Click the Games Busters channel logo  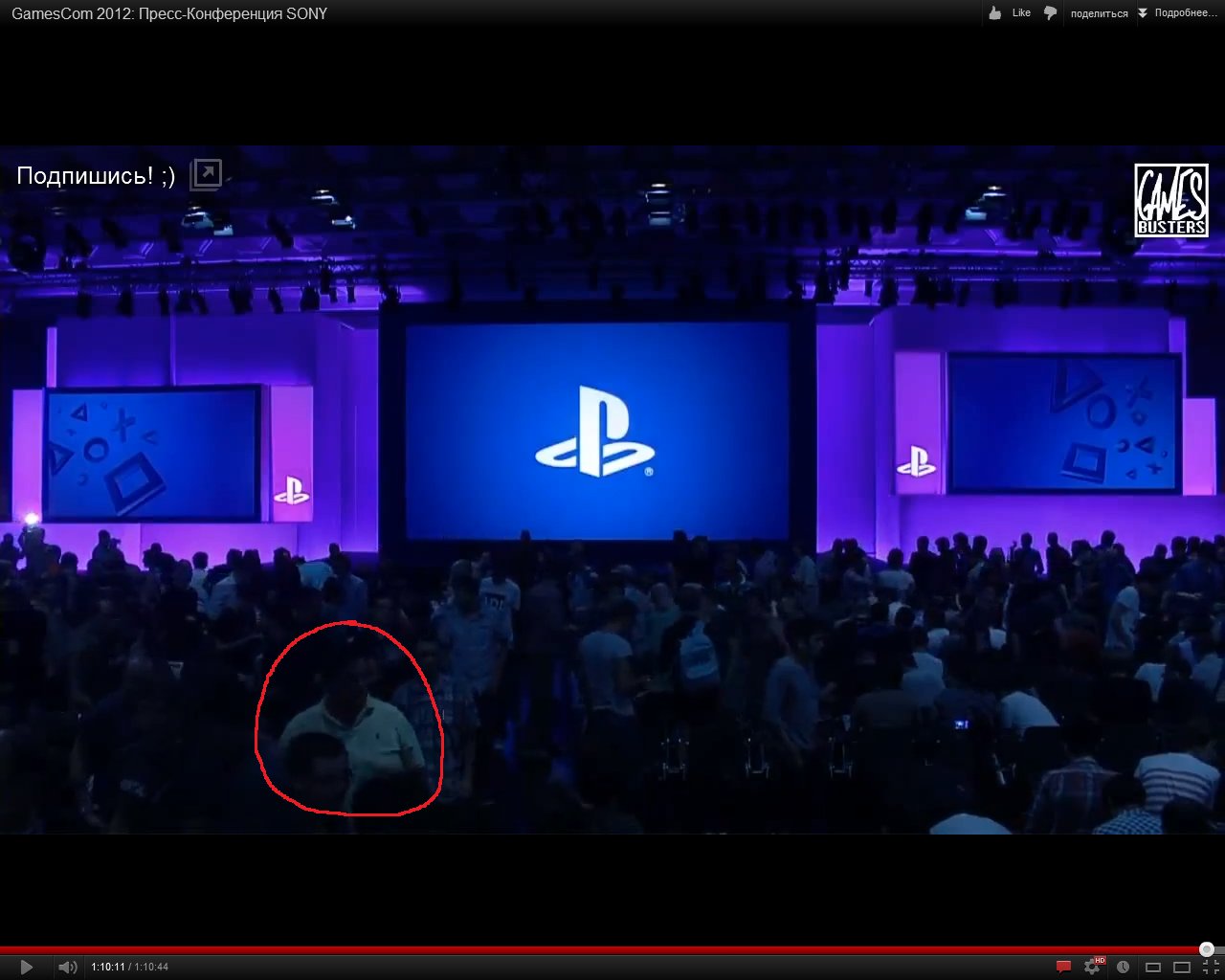[x=1170, y=200]
